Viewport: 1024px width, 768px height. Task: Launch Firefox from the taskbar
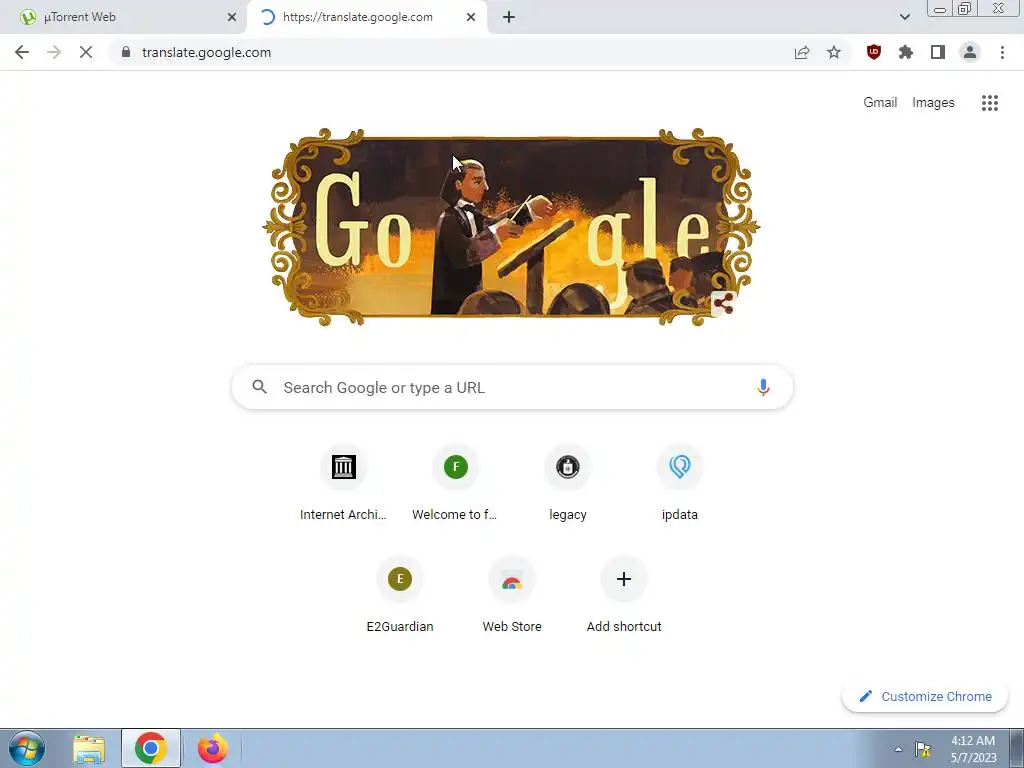(x=212, y=748)
